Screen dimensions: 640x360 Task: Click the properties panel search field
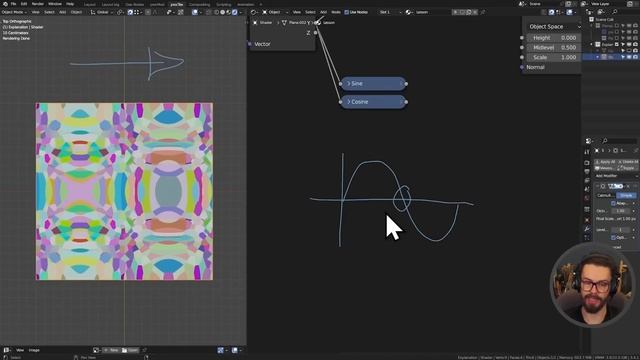pos(619,141)
